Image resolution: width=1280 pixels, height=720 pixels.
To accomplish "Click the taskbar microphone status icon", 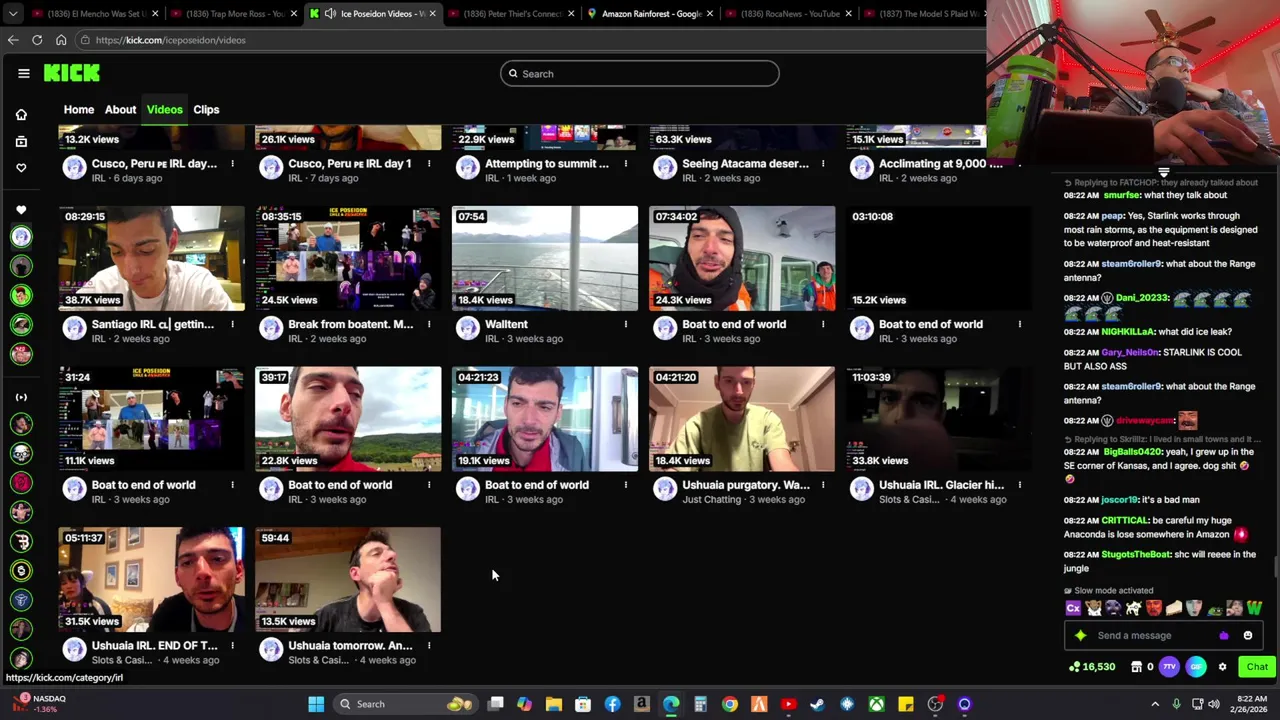I will pos(1176,704).
